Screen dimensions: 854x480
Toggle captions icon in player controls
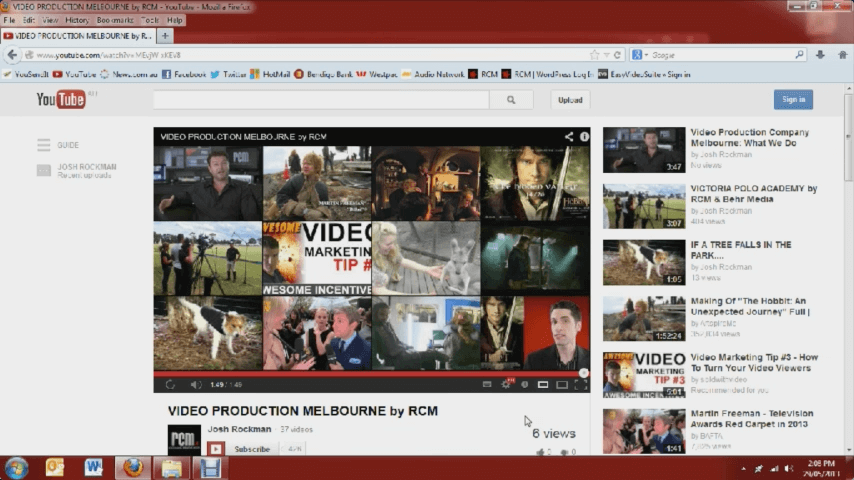point(487,384)
